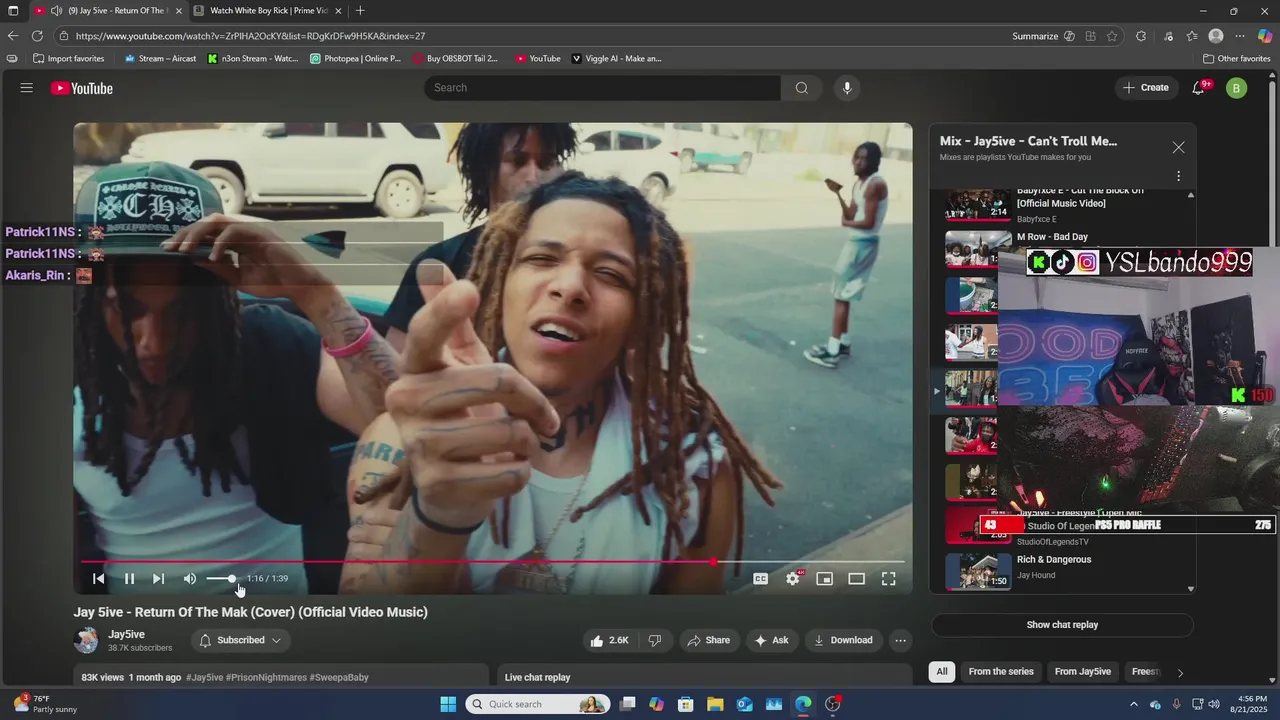Play Rich & Dangerous from playlist
The height and width of the screenshot is (720, 1280).
click(1064, 571)
